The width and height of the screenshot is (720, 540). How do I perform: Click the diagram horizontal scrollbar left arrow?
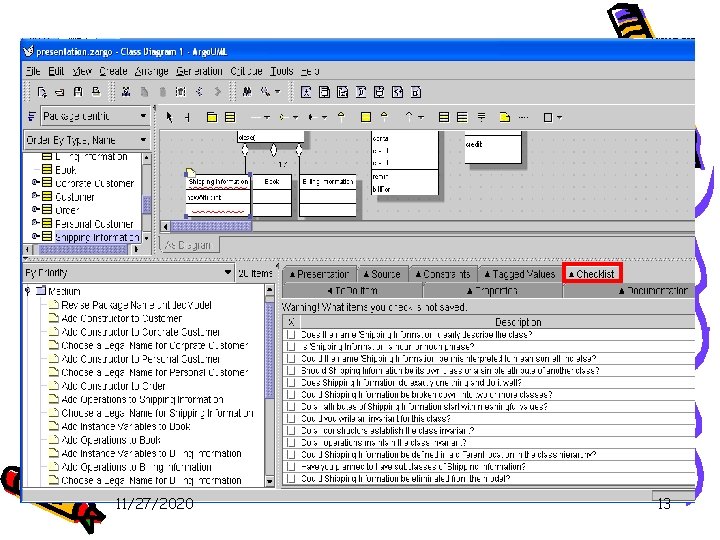click(166, 226)
